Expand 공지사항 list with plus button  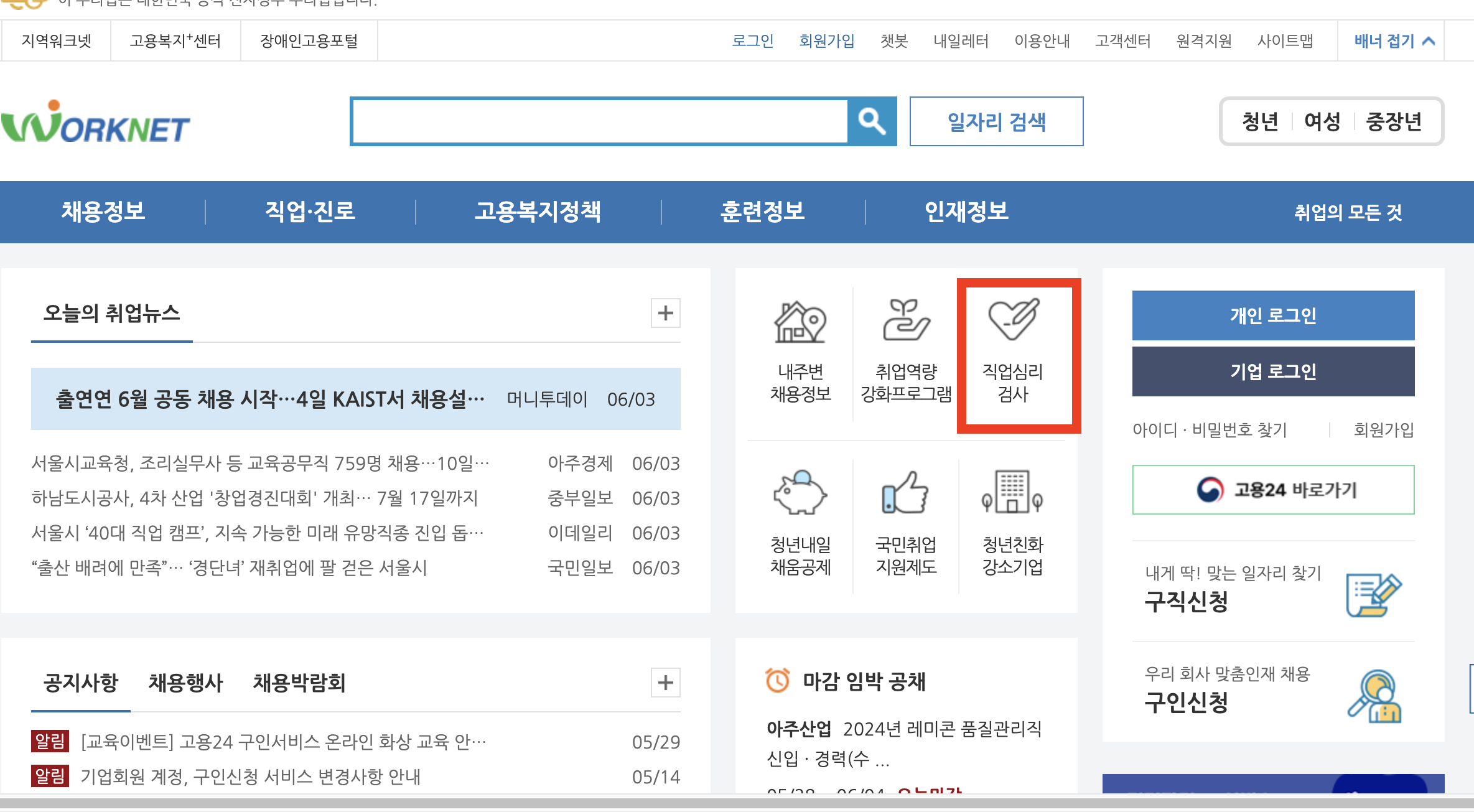tap(665, 683)
